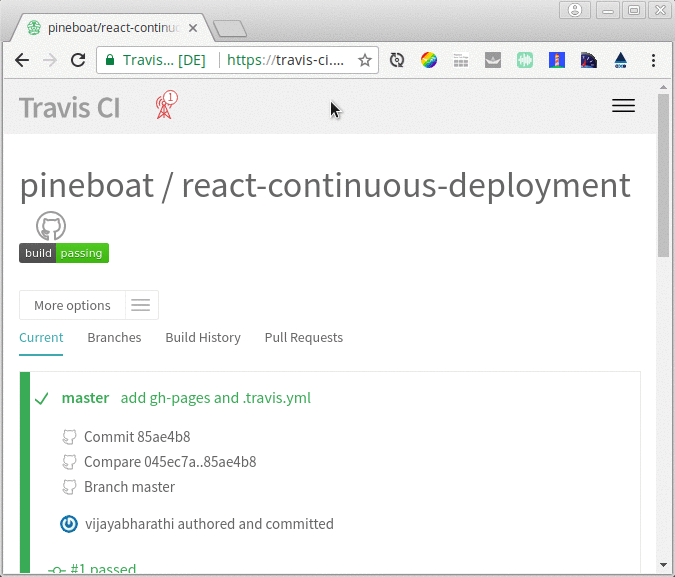Click the build passing badge
Screen dimensions: 675x577
64,253
